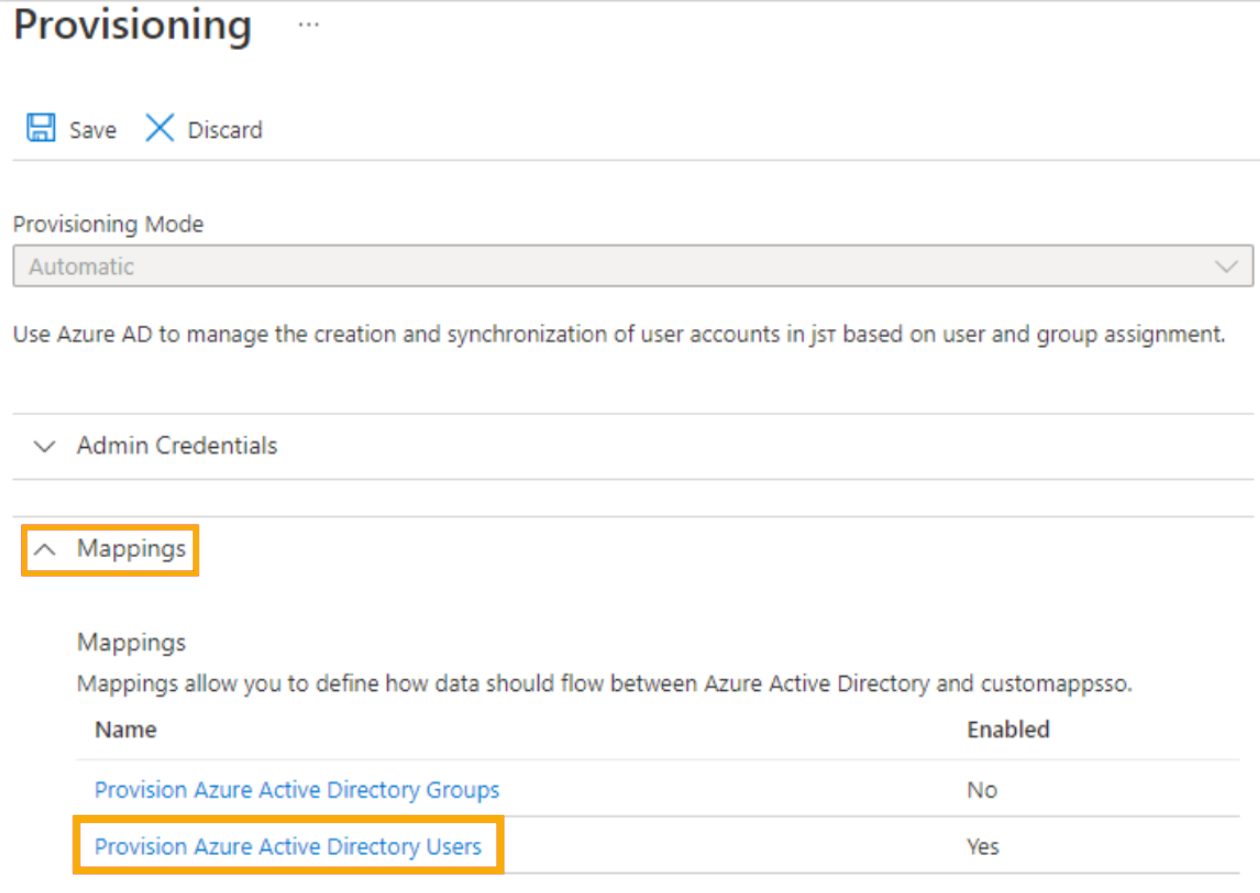Click the 'No' enabled value for Groups
1260x893 pixels.
tap(981, 790)
